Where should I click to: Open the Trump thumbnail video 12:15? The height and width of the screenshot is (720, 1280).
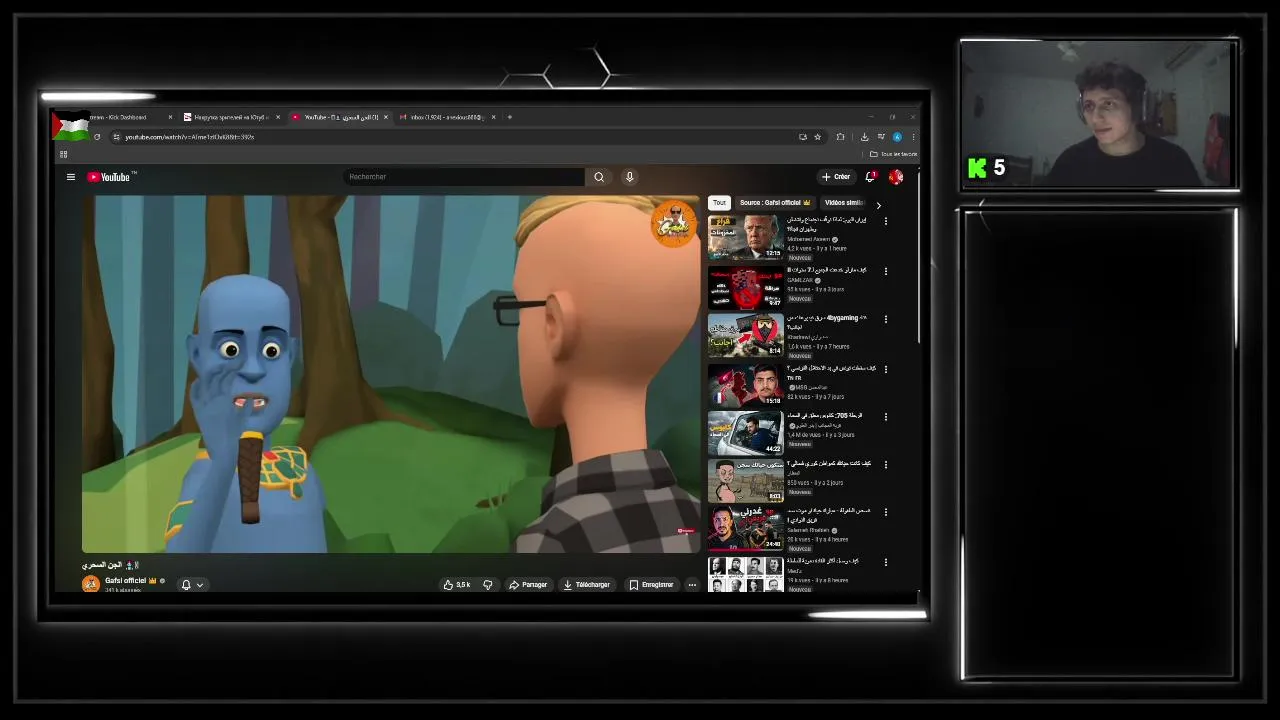(746, 238)
